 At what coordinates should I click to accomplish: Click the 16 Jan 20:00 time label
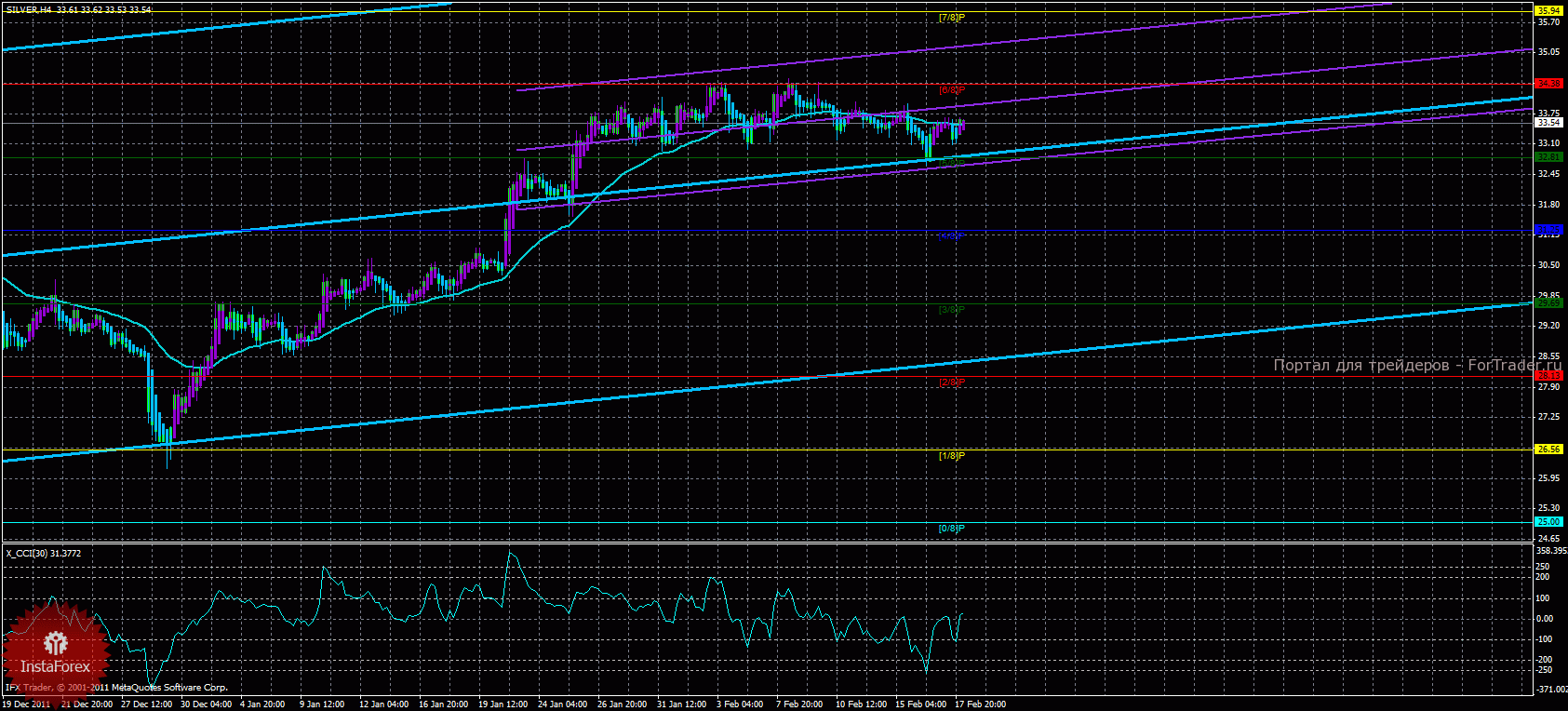click(444, 704)
